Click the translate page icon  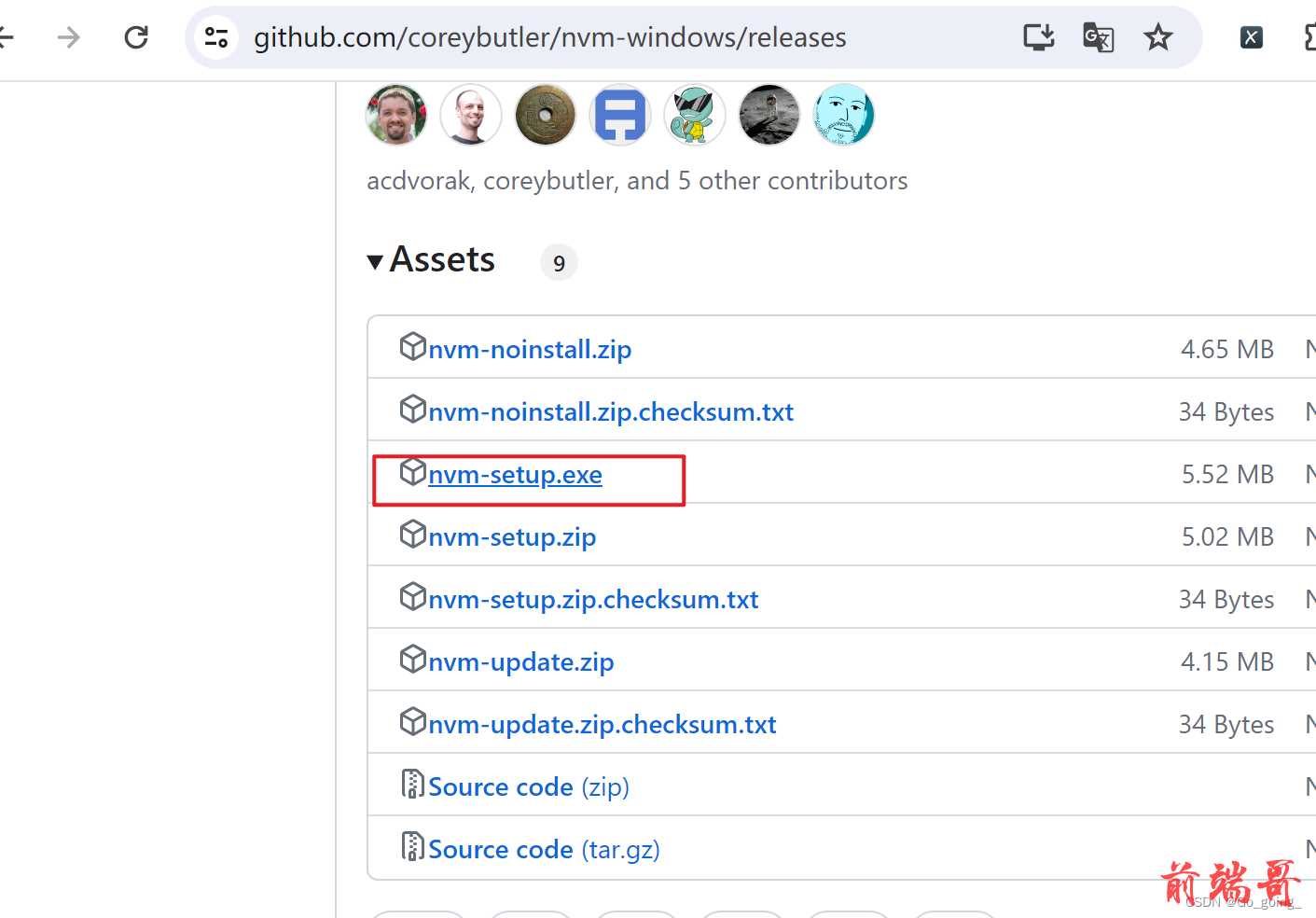[1098, 37]
